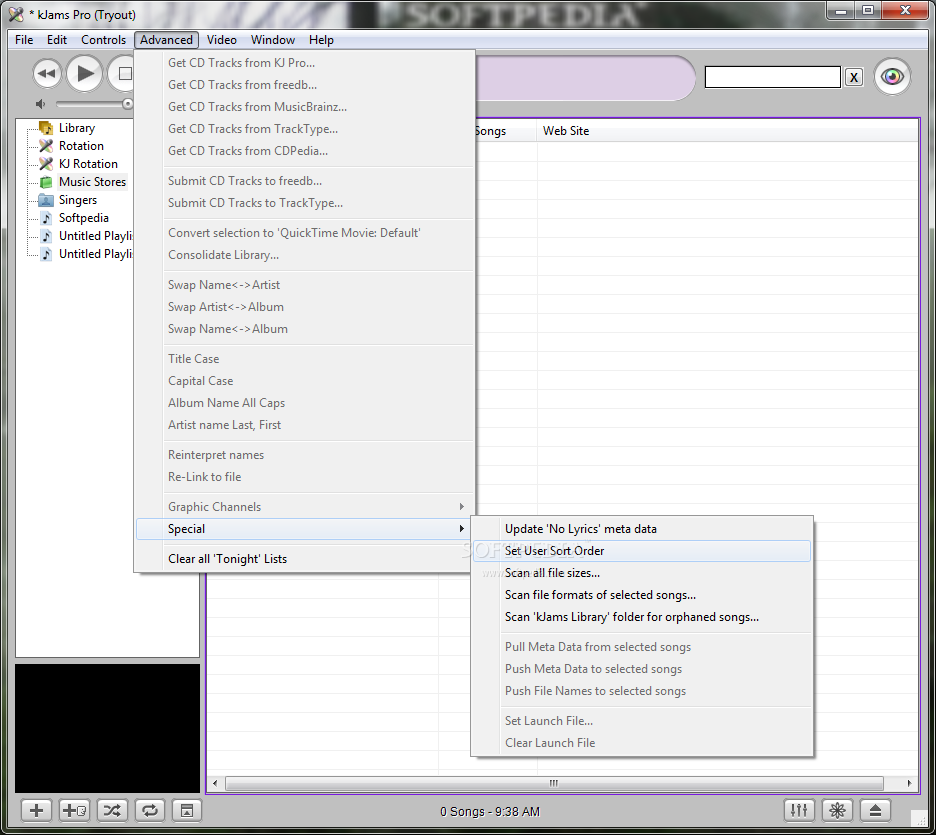Click Swap Name<->Artist entry
The image size is (936, 835).
[304, 285]
